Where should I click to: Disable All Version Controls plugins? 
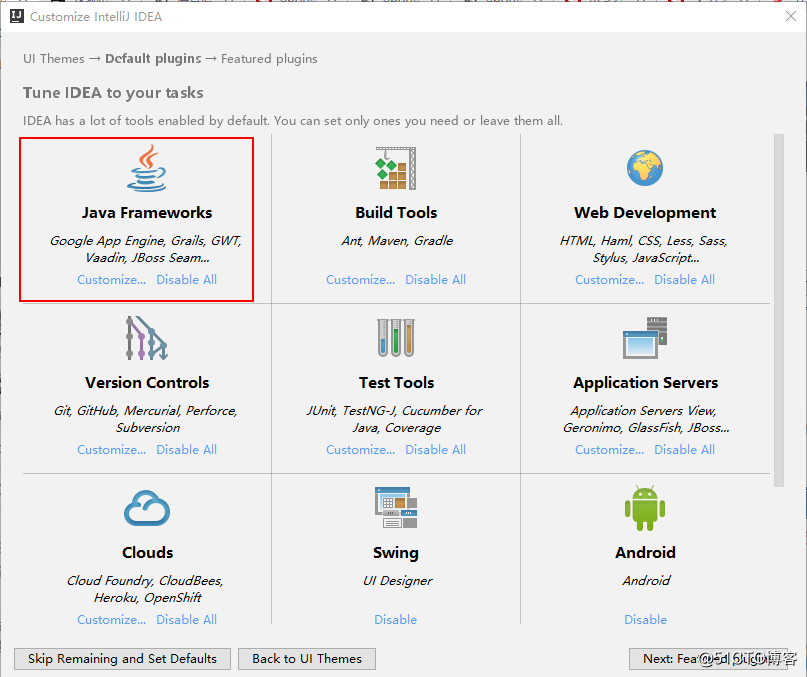pyautogui.click(x=186, y=449)
